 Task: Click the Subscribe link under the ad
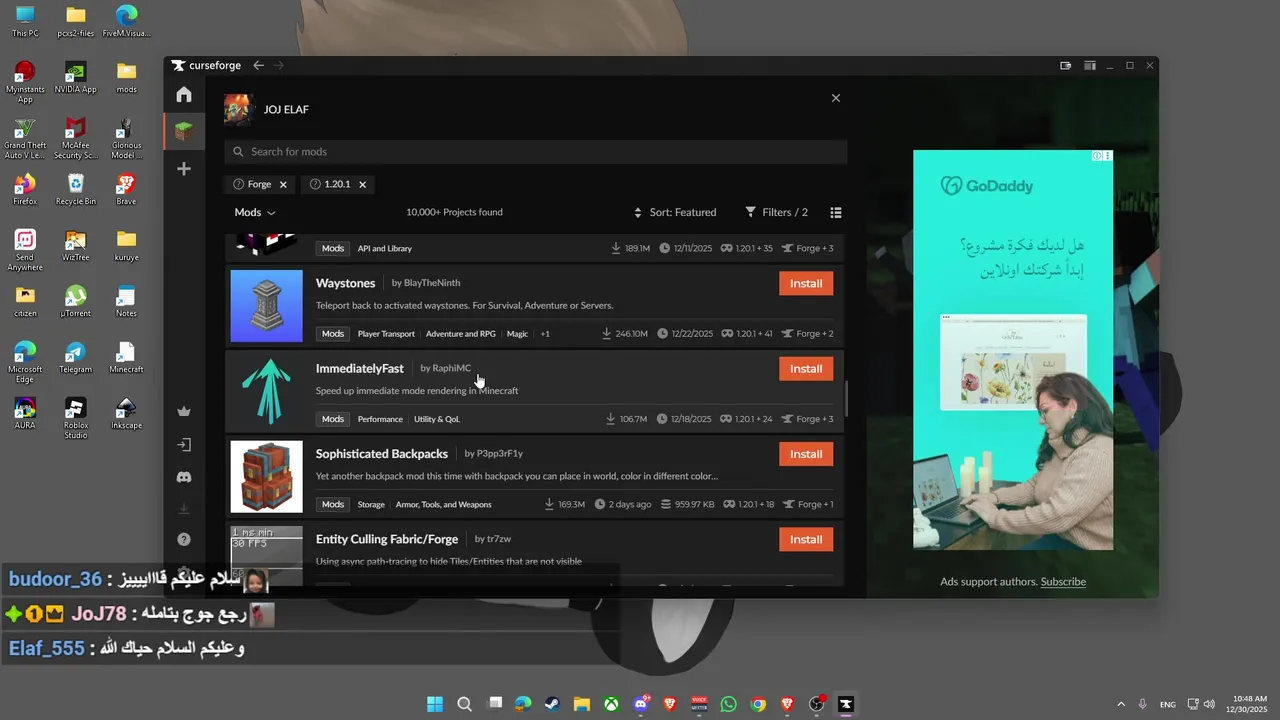click(1063, 582)
